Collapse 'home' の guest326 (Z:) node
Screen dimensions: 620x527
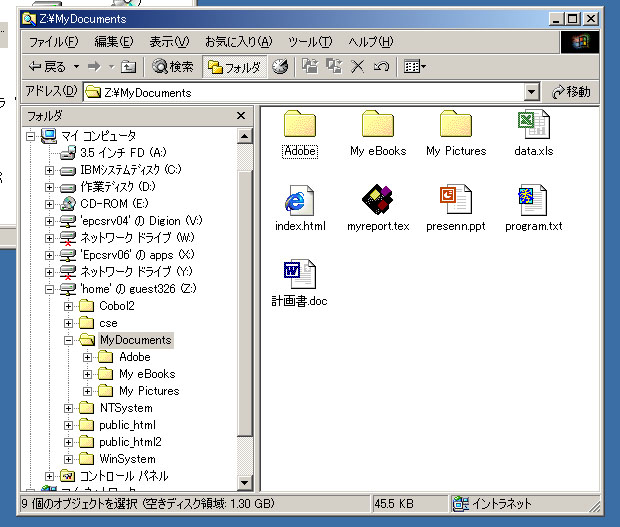coord(49,289)
